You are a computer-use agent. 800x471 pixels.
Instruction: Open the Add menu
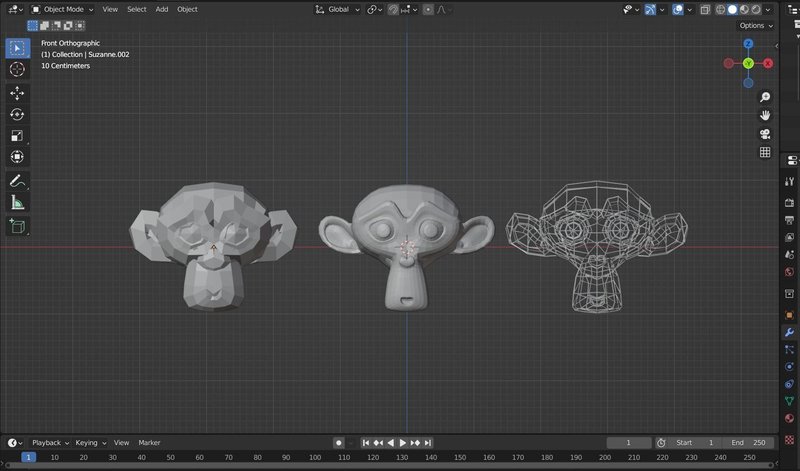click(162, 9)
